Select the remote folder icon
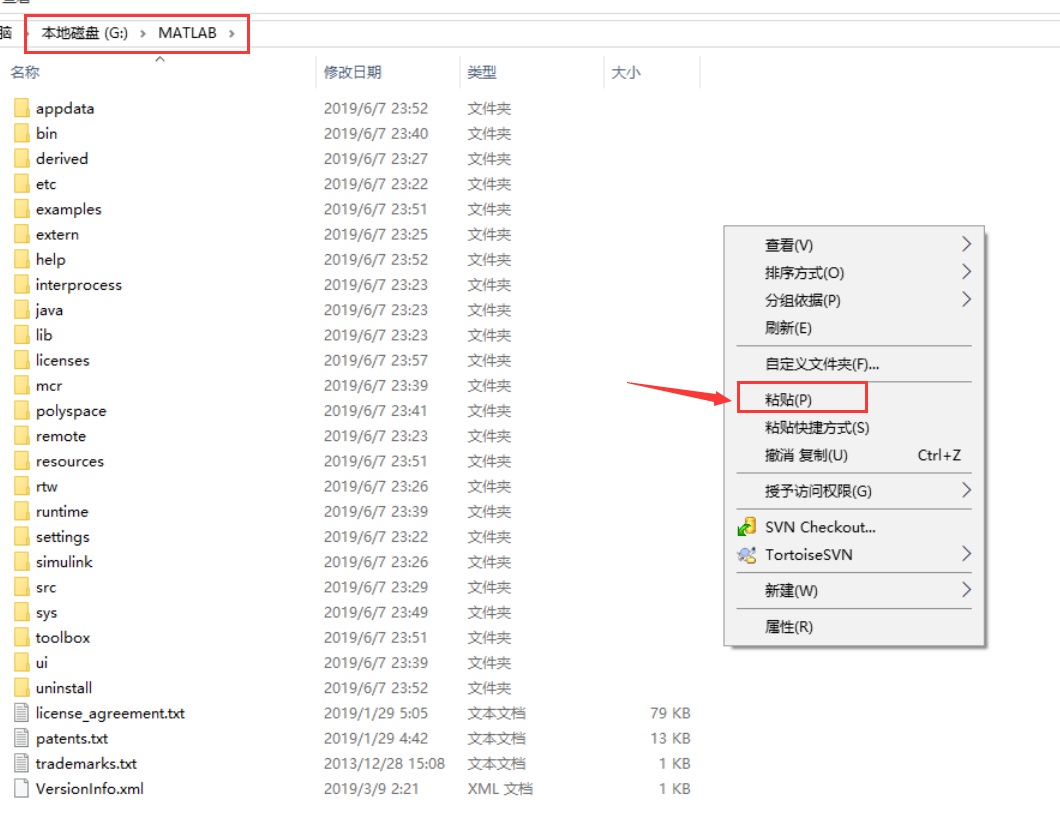The image size is (1060, 819). pyautogui.click(x=22, y=436)
